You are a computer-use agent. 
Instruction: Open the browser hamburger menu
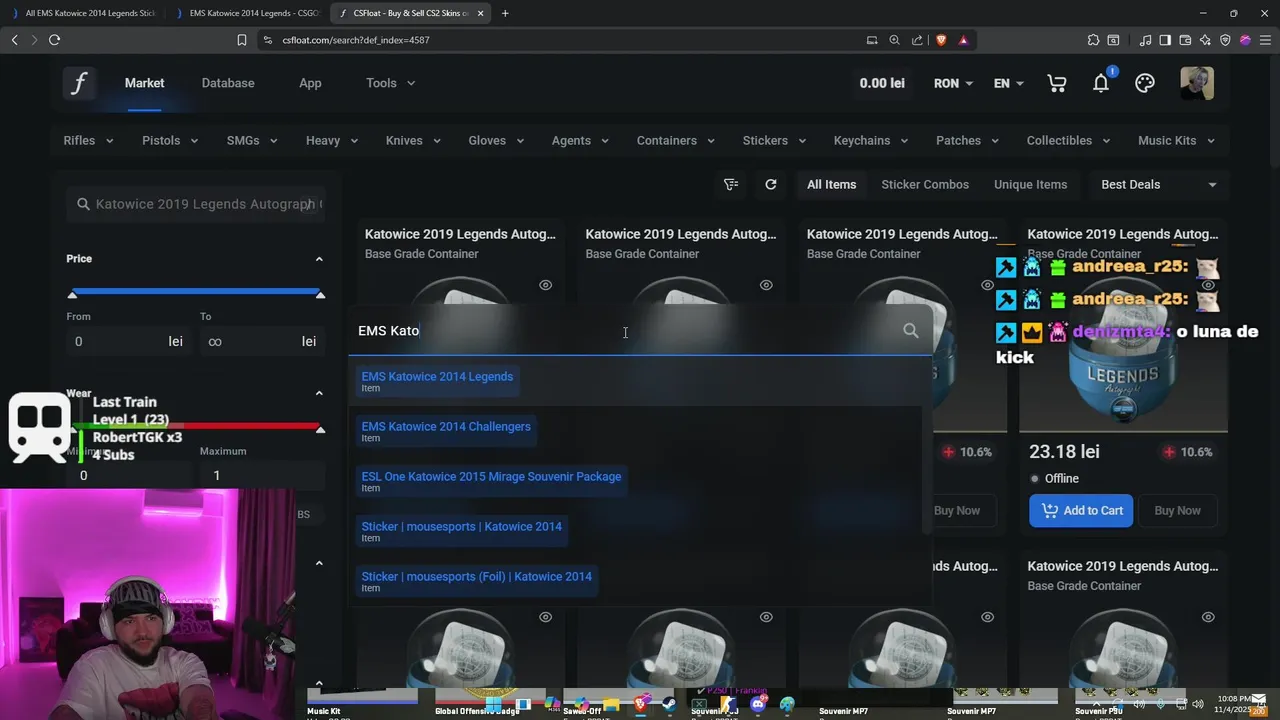click(x=1265, y=40)
